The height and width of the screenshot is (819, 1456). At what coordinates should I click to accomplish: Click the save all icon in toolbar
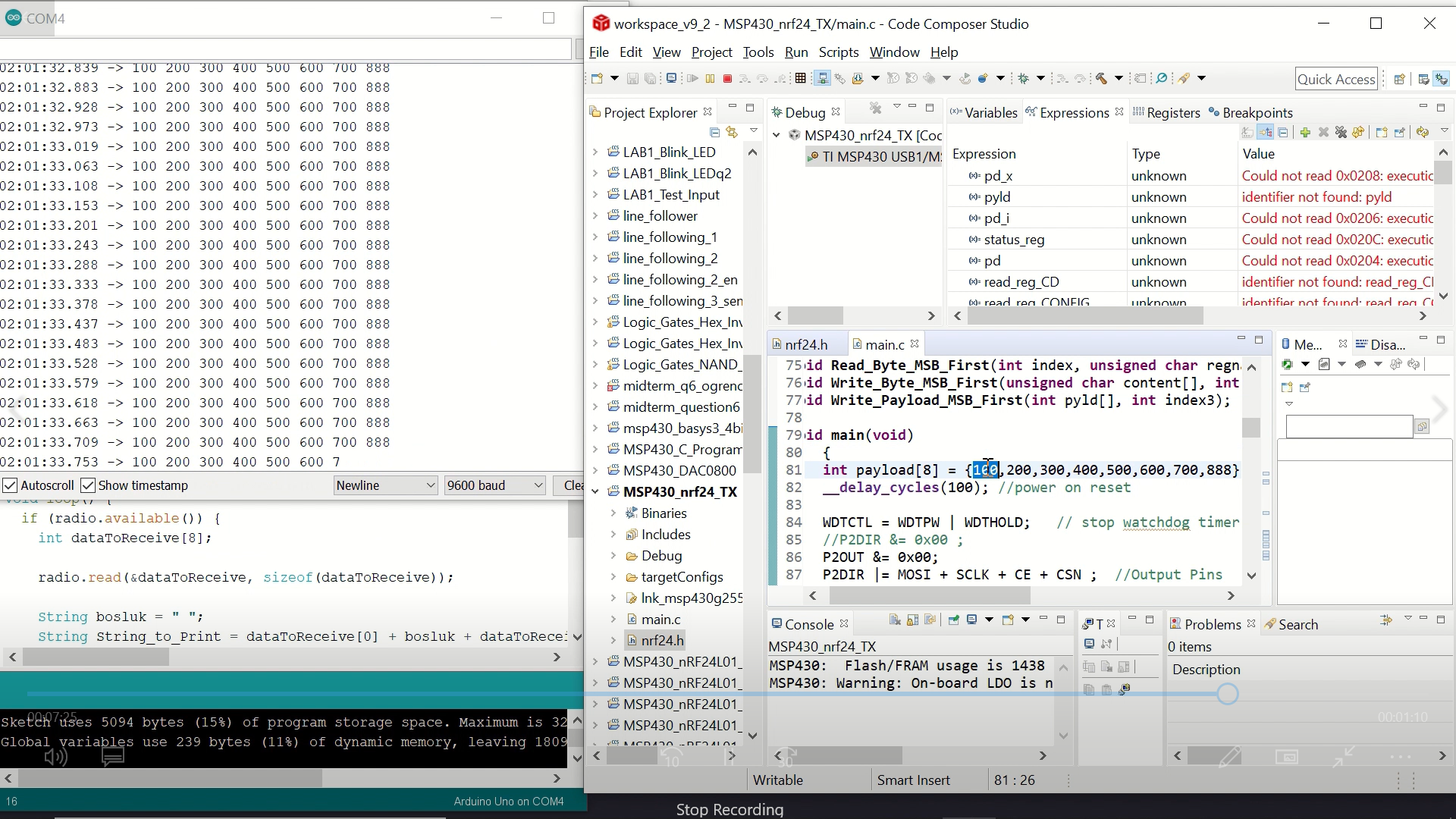click(x=650, y=78)
